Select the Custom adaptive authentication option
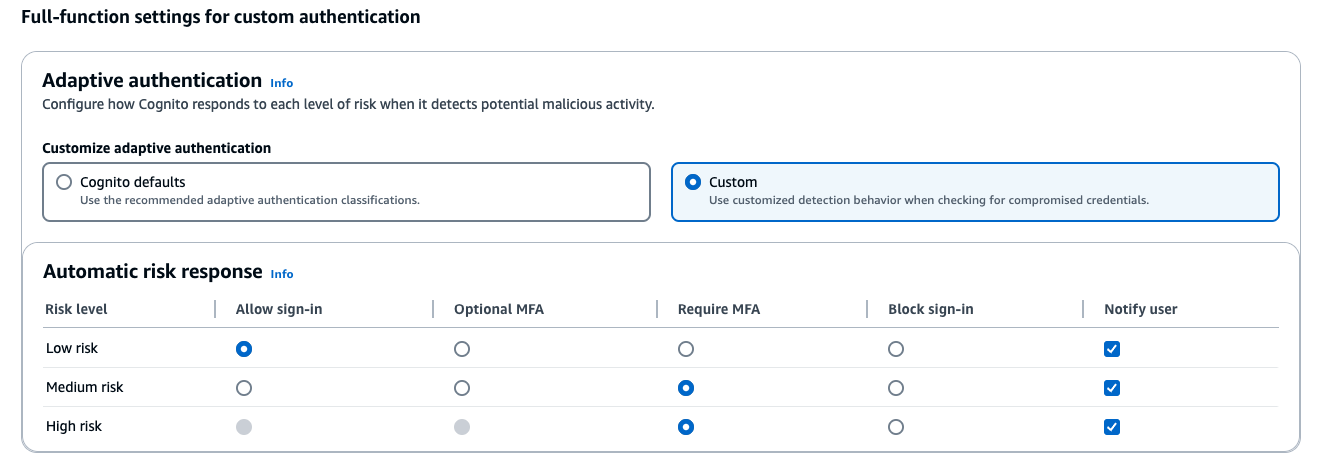The height and width of the screenshot is (464, 1321). point(975,191)
